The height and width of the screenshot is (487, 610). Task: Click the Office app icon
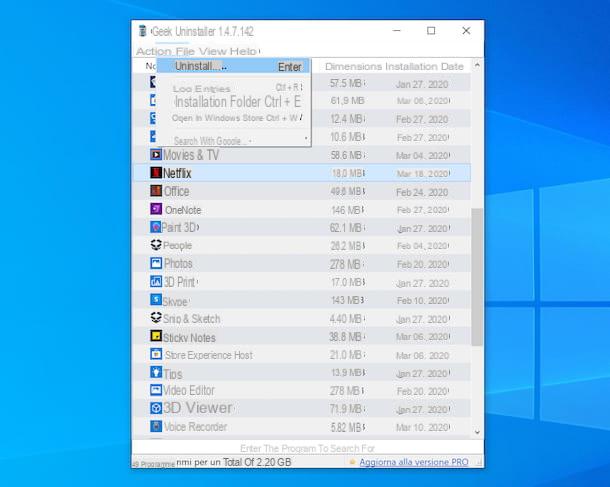(x=156, y=191)
